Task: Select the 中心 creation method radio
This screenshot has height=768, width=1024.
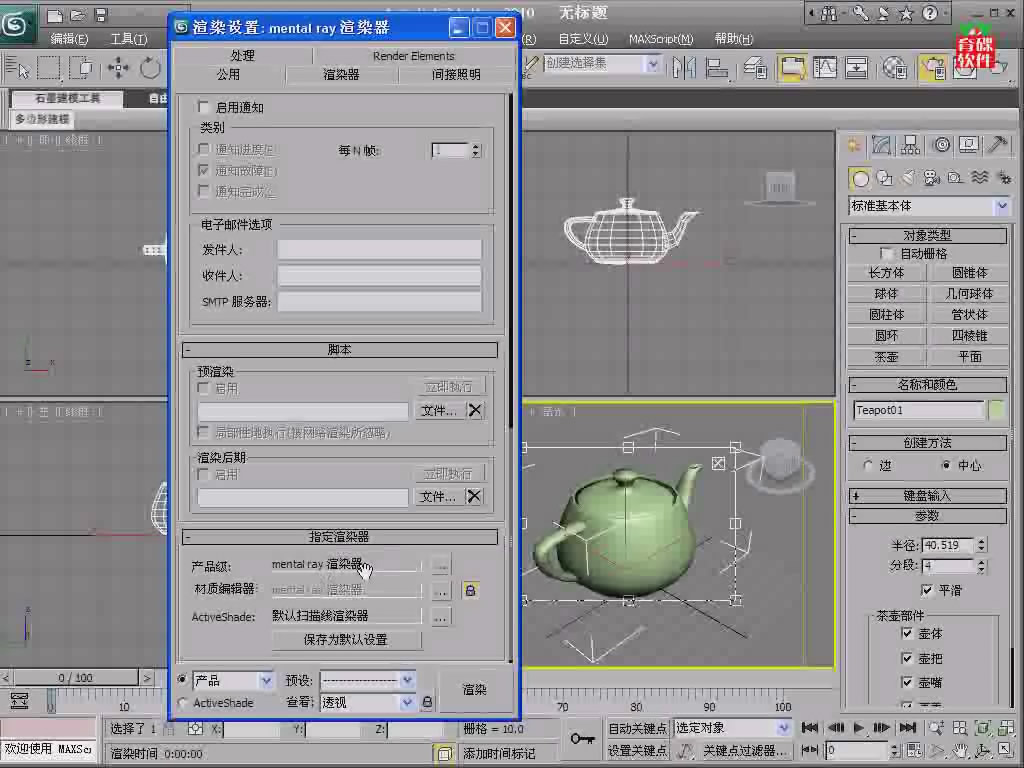Action: pos(946,465)
